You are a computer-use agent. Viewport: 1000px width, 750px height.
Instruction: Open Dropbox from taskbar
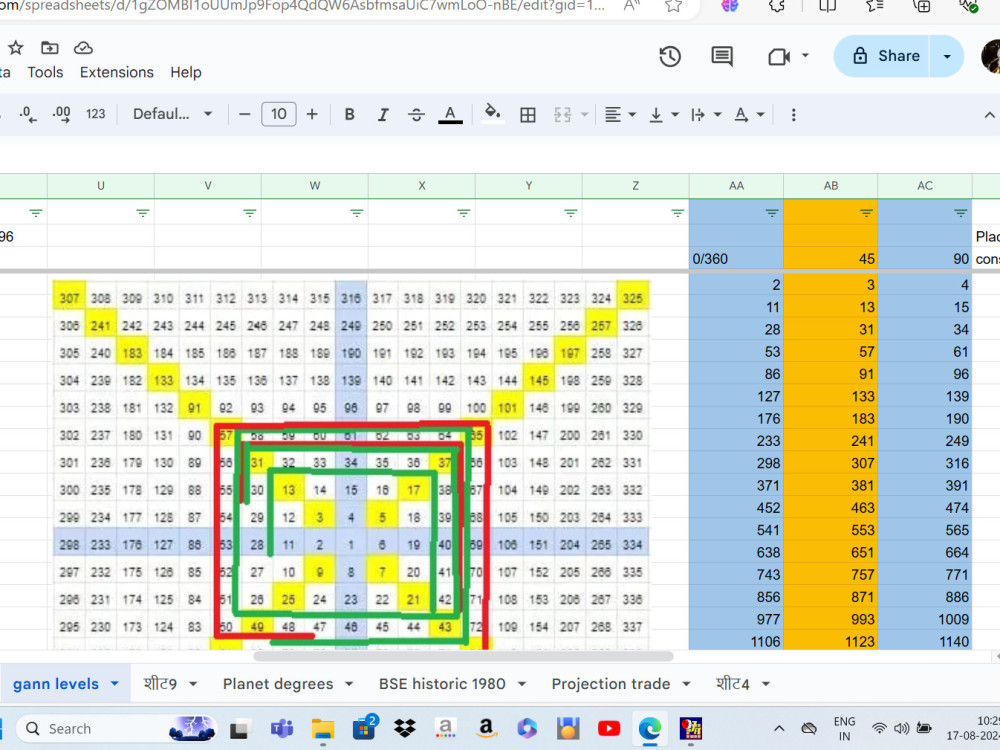pyautogui.click(x=405, y=728)
